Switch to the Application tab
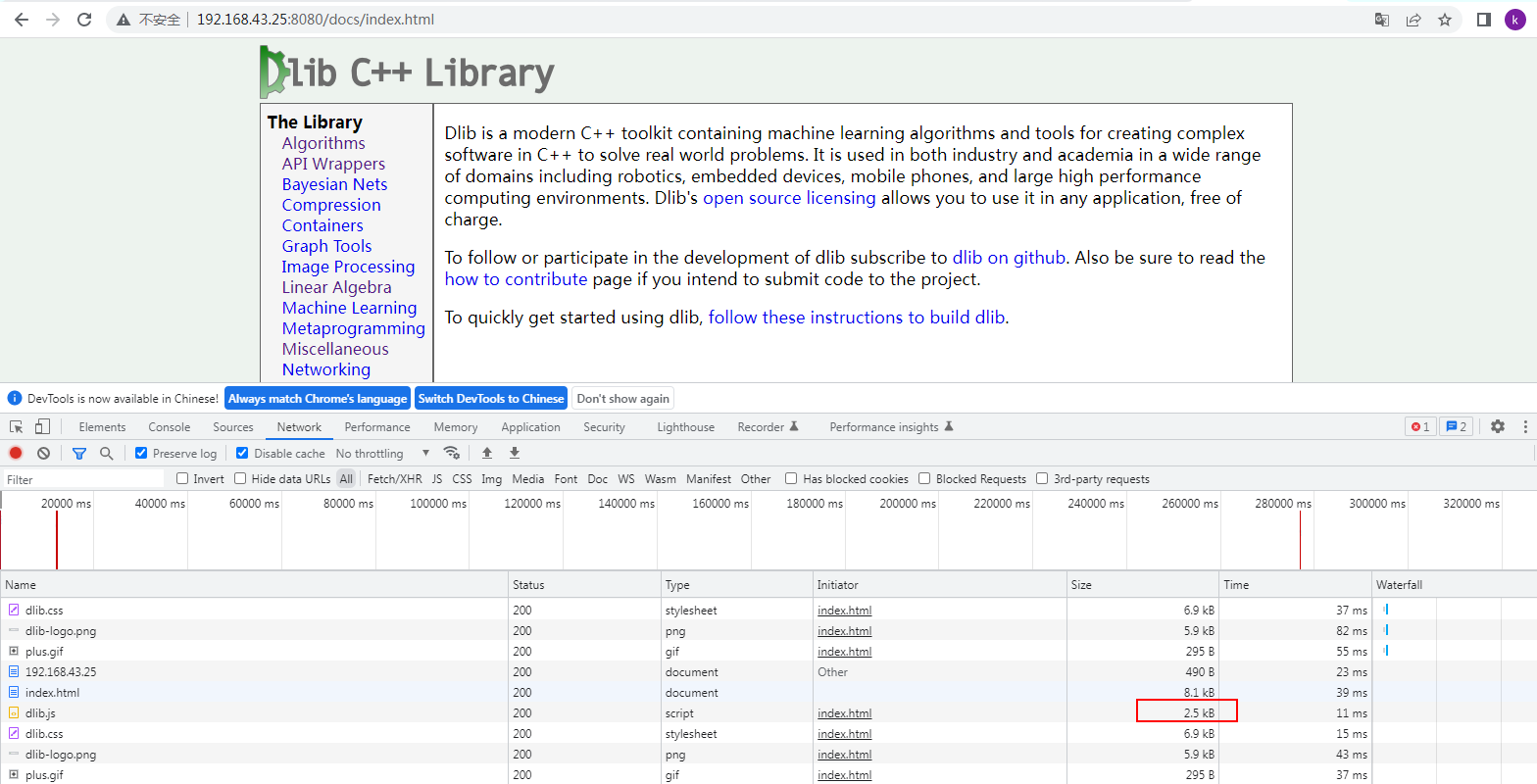The height and width of the screenshot is (784, 1537). (x=531, y=427)
